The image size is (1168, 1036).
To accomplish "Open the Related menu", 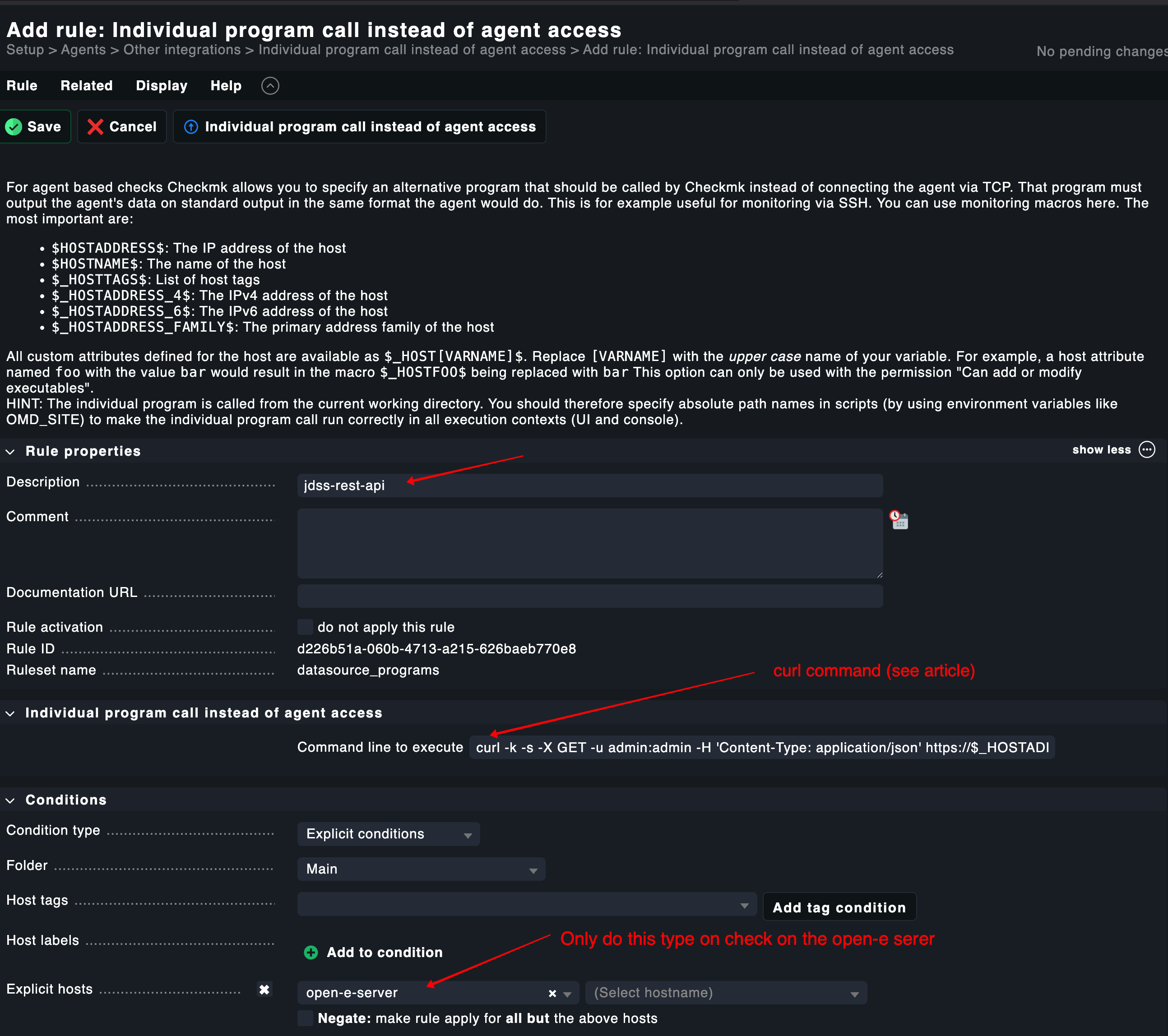I will [x=86, y=86].
